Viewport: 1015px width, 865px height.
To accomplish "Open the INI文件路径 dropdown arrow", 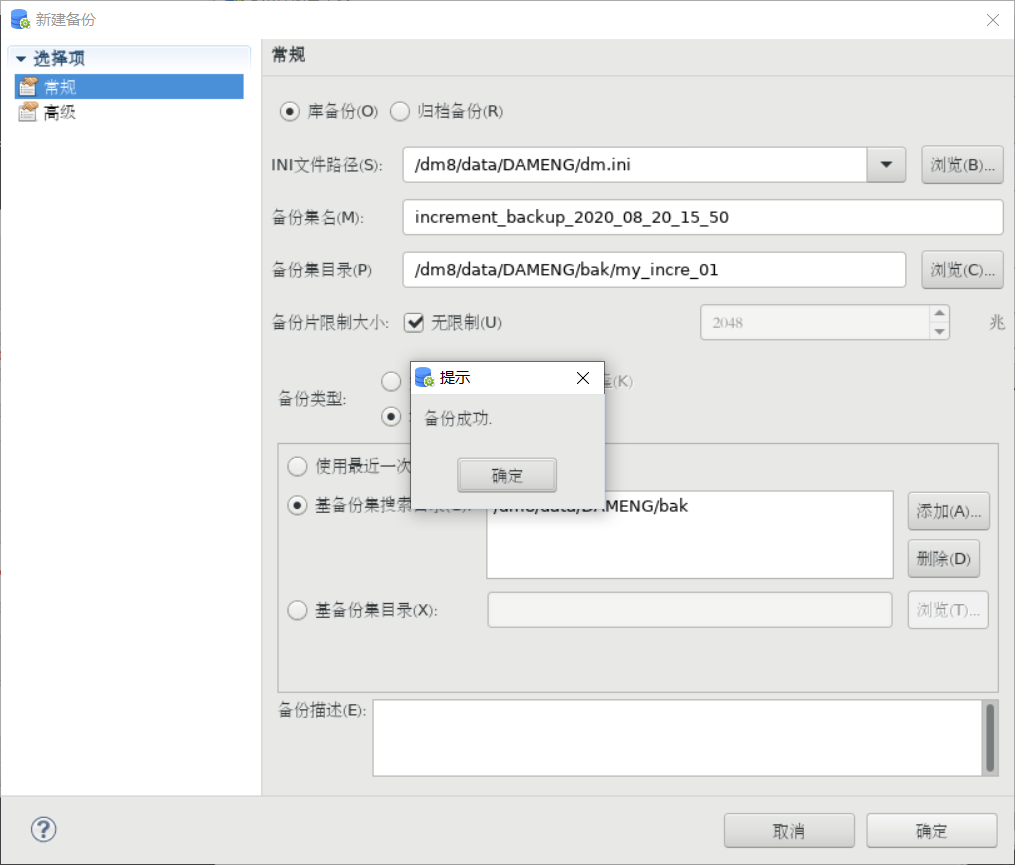I will pyautogui.click(x=886, y=164).
